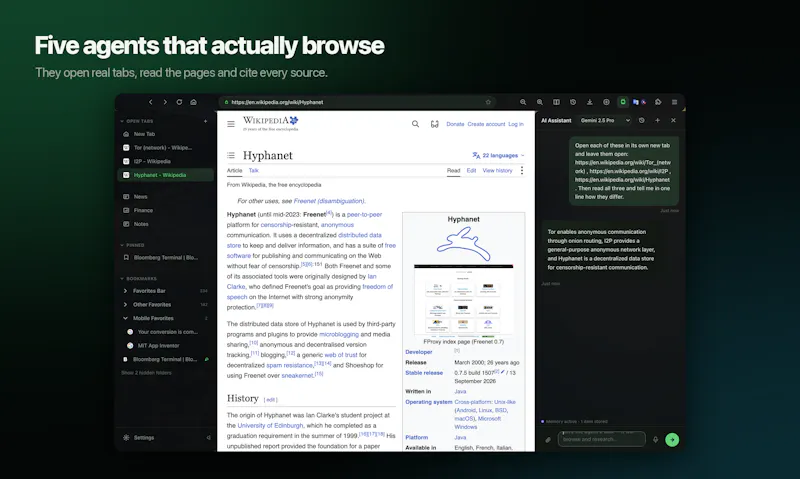Open browsing history clock icon in toolbar
The image size is (800, 479).
point(573,102)
